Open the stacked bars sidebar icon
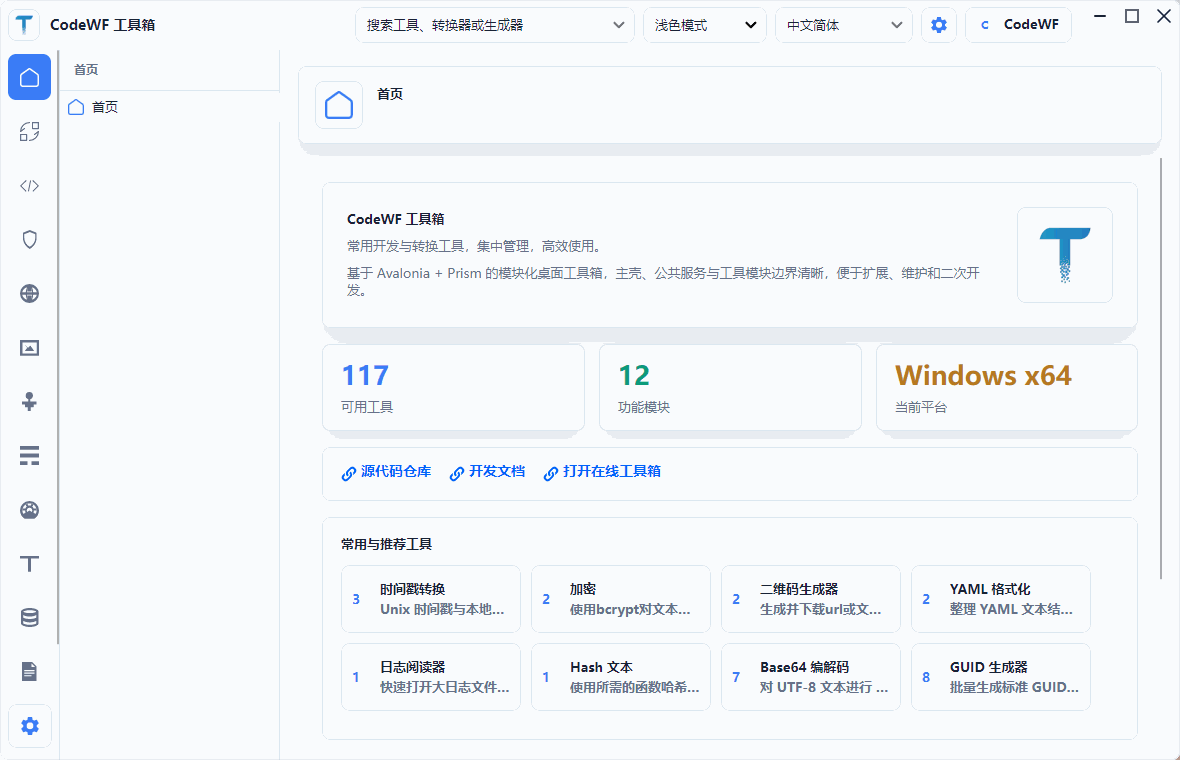The image size is (1180, 760). pos(29,455)
